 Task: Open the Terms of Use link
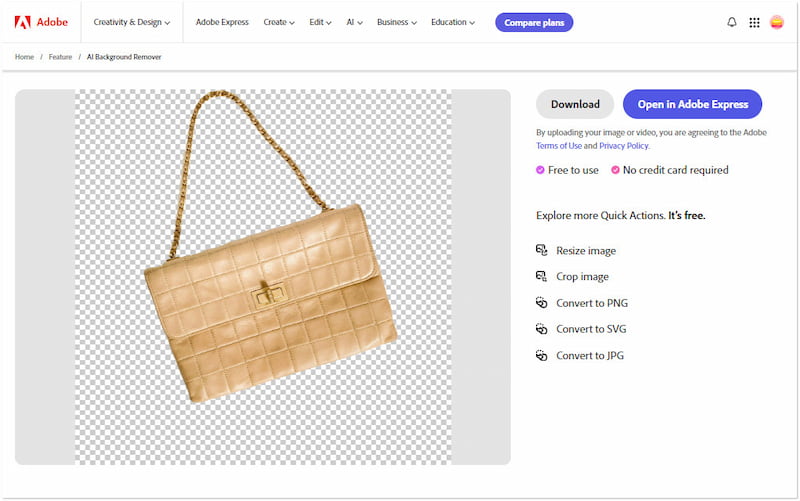pos(559,146)
